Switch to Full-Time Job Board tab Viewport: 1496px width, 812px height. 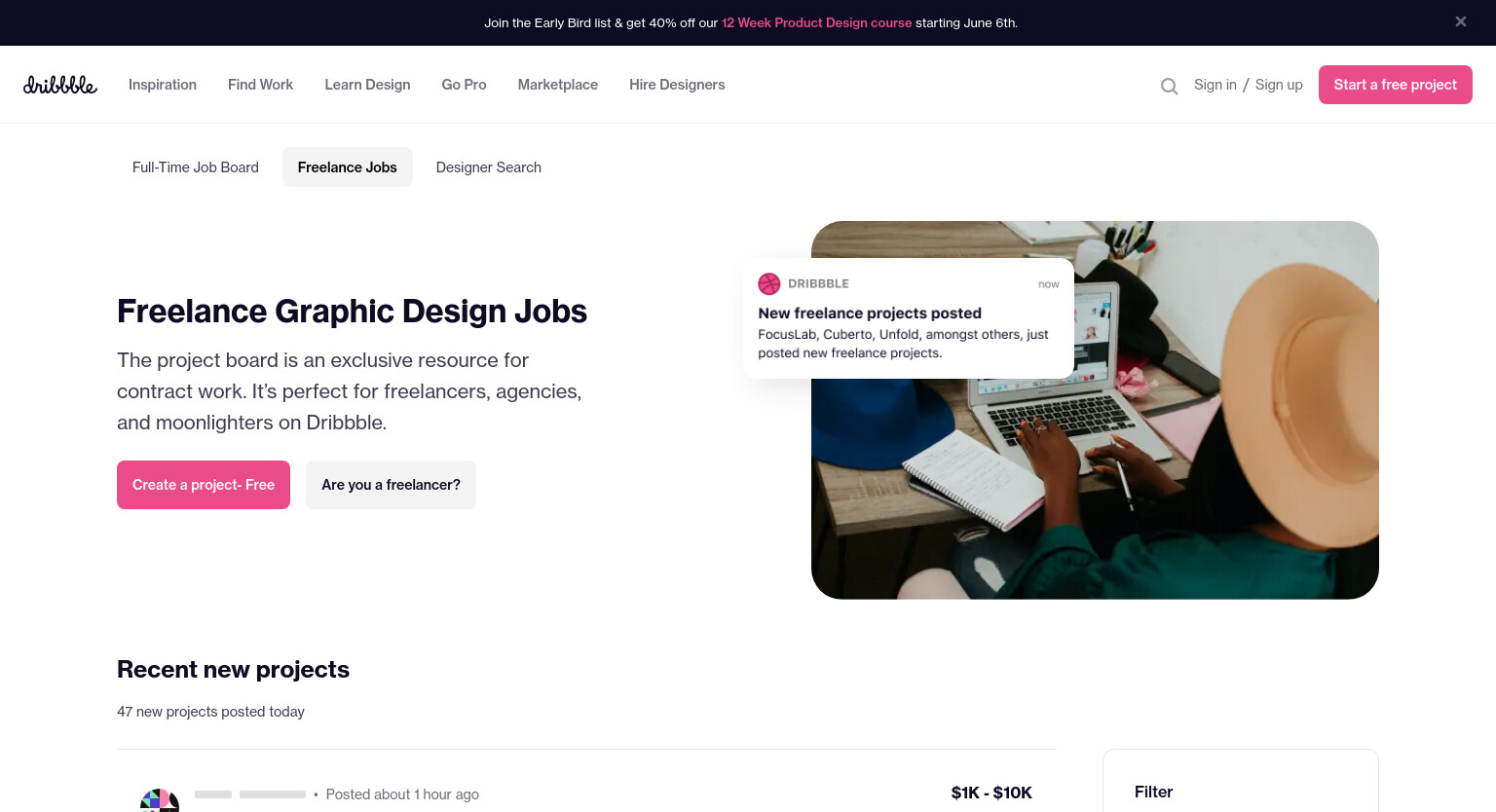click(196, 167)
